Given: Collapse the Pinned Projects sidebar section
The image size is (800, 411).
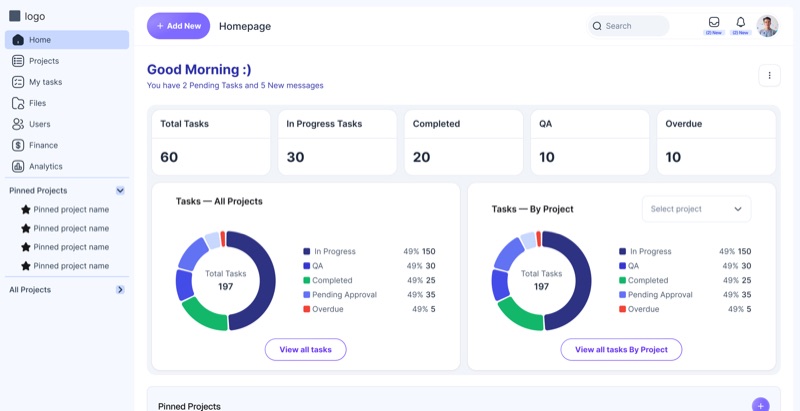Looking at the screenshot, I should click(120, 191).
